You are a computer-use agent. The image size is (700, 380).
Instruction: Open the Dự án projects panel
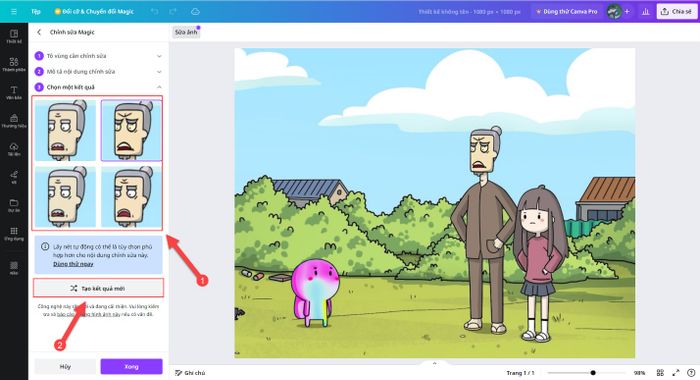[14, 205]
